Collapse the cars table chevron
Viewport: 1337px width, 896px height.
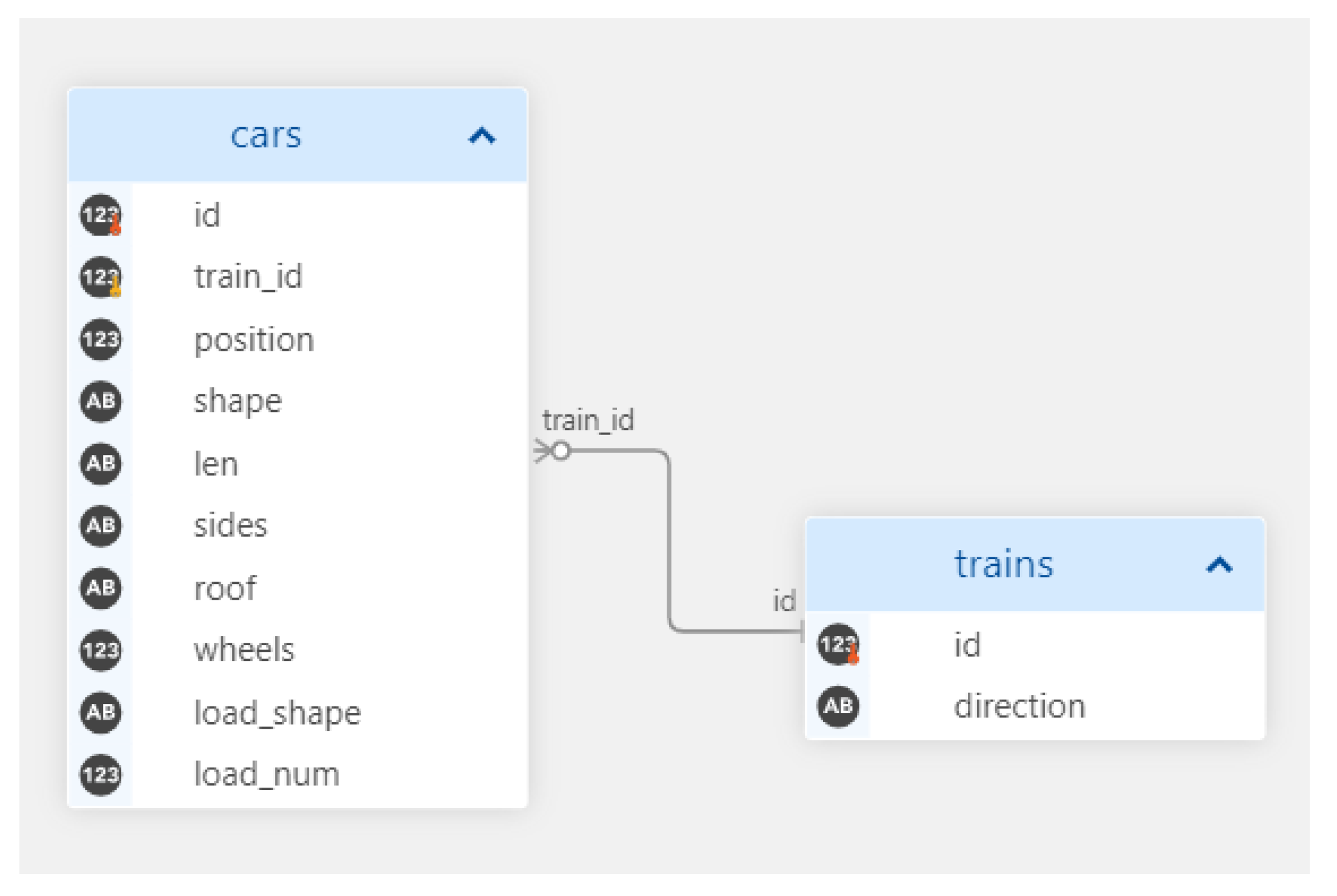click(482, 136)
